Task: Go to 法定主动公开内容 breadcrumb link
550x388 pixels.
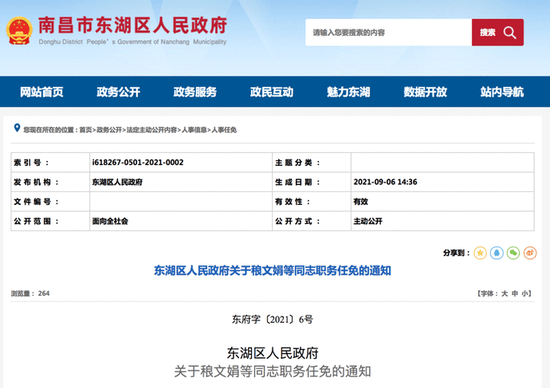Action: click(152, 130)
